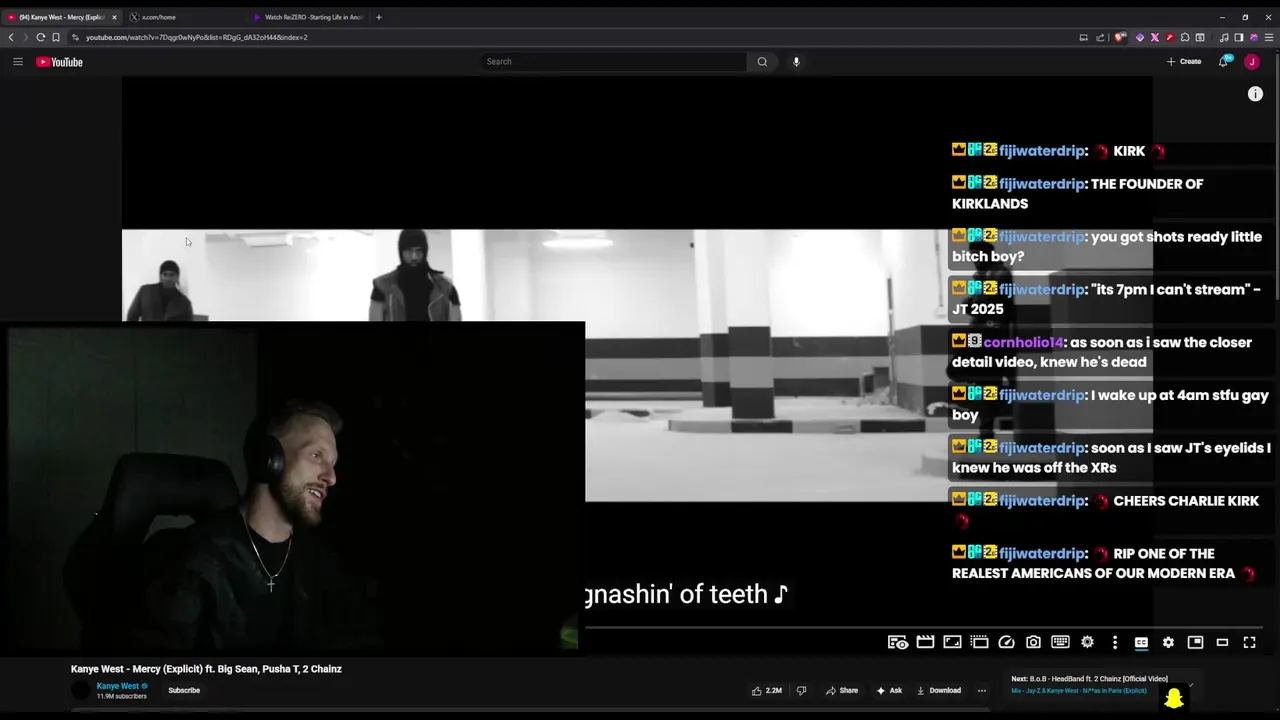Click the speedometer playback speed icon

point(1006,642)
